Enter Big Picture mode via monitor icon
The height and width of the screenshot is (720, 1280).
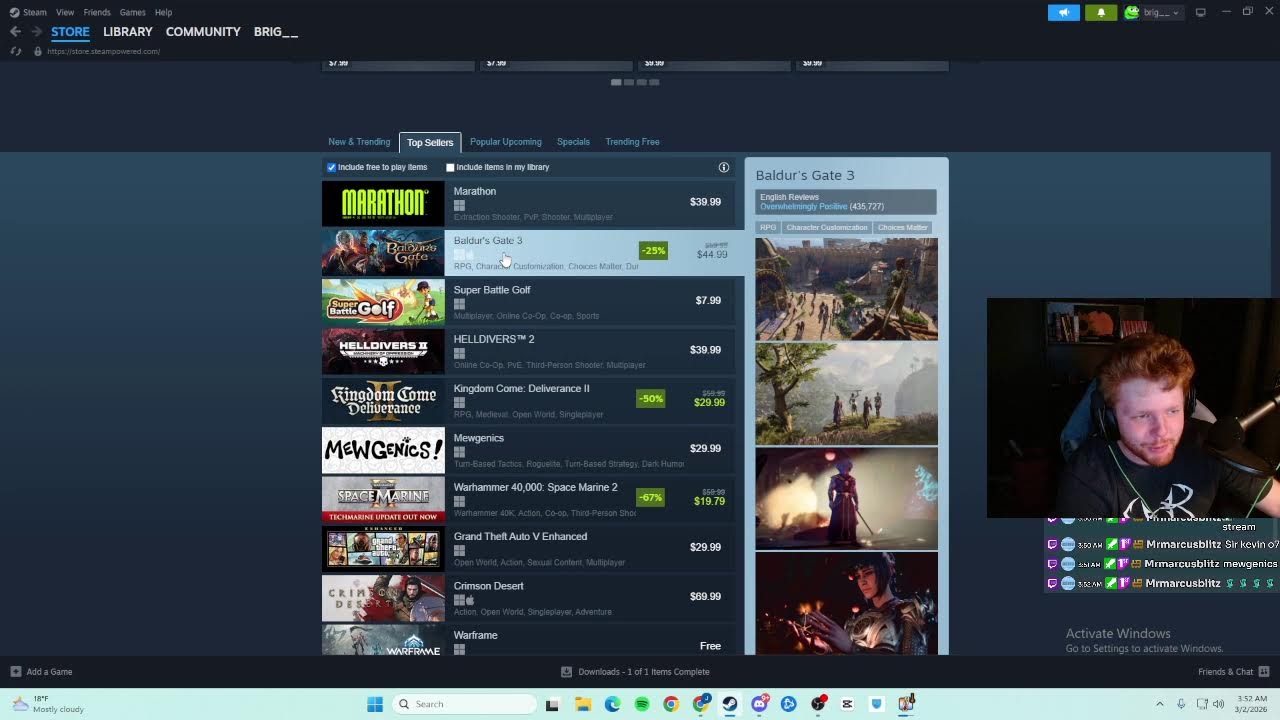[1200, 12]
